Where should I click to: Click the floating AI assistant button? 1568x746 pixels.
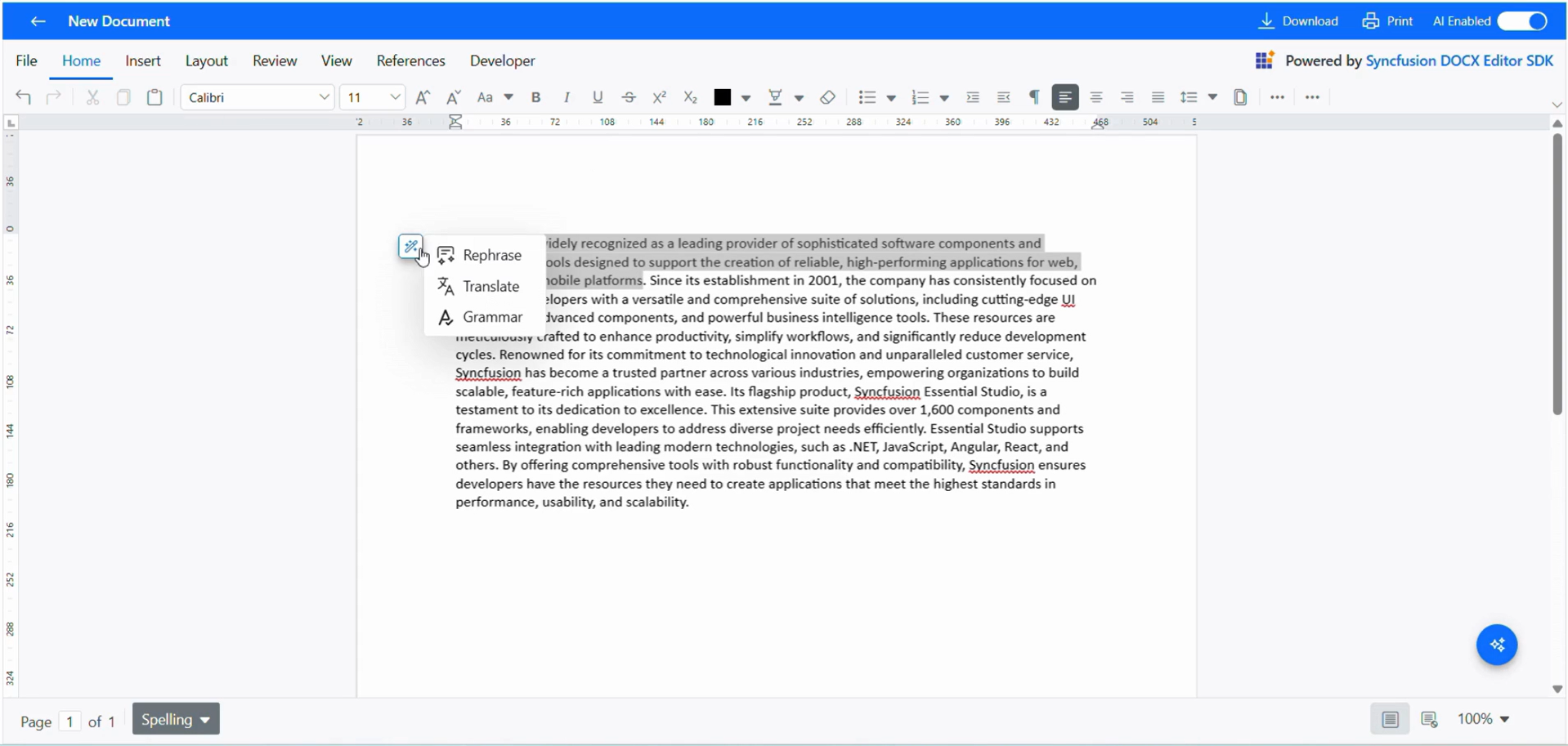(1496, 645)
